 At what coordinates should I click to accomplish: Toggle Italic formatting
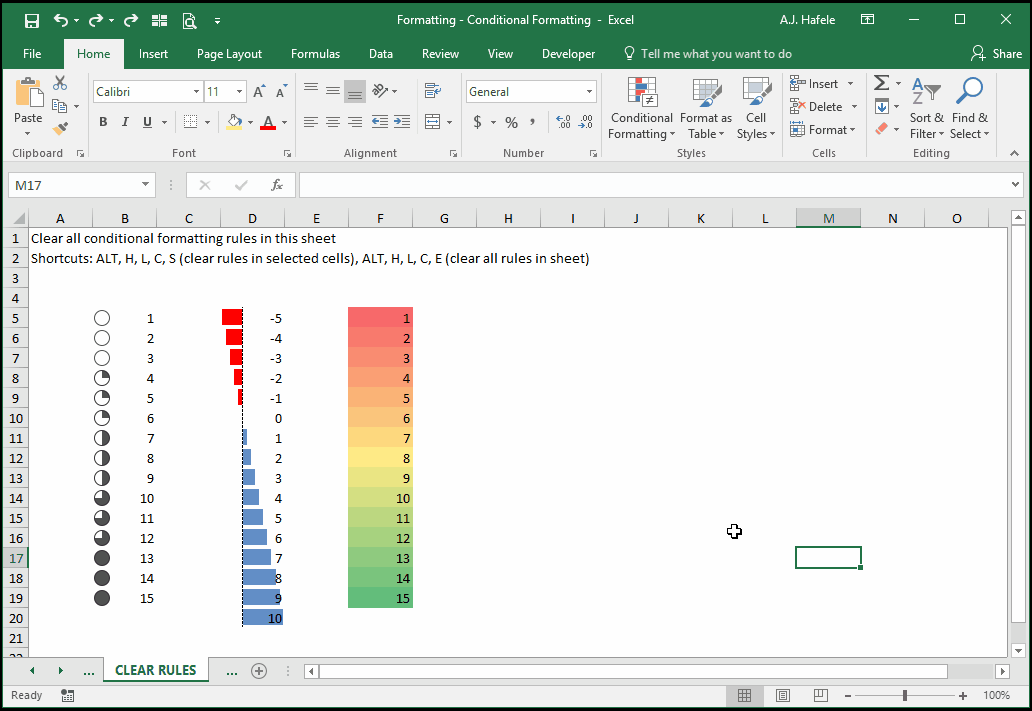(x=125, y=122)
